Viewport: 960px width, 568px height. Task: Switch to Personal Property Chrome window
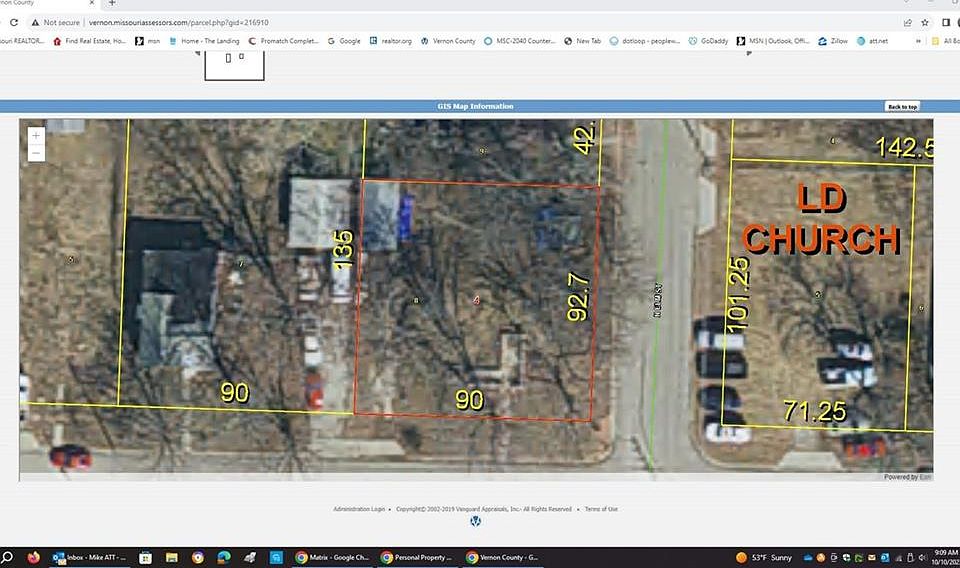(417, 557)
